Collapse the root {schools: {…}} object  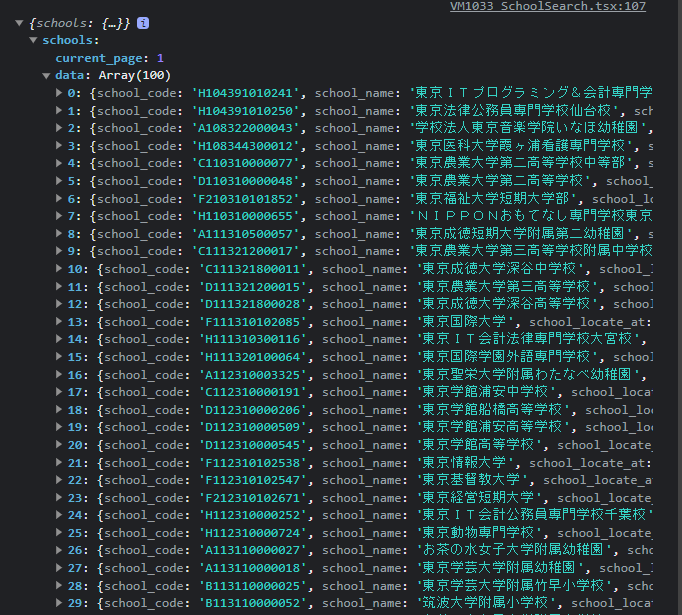[x=19, y=23]
